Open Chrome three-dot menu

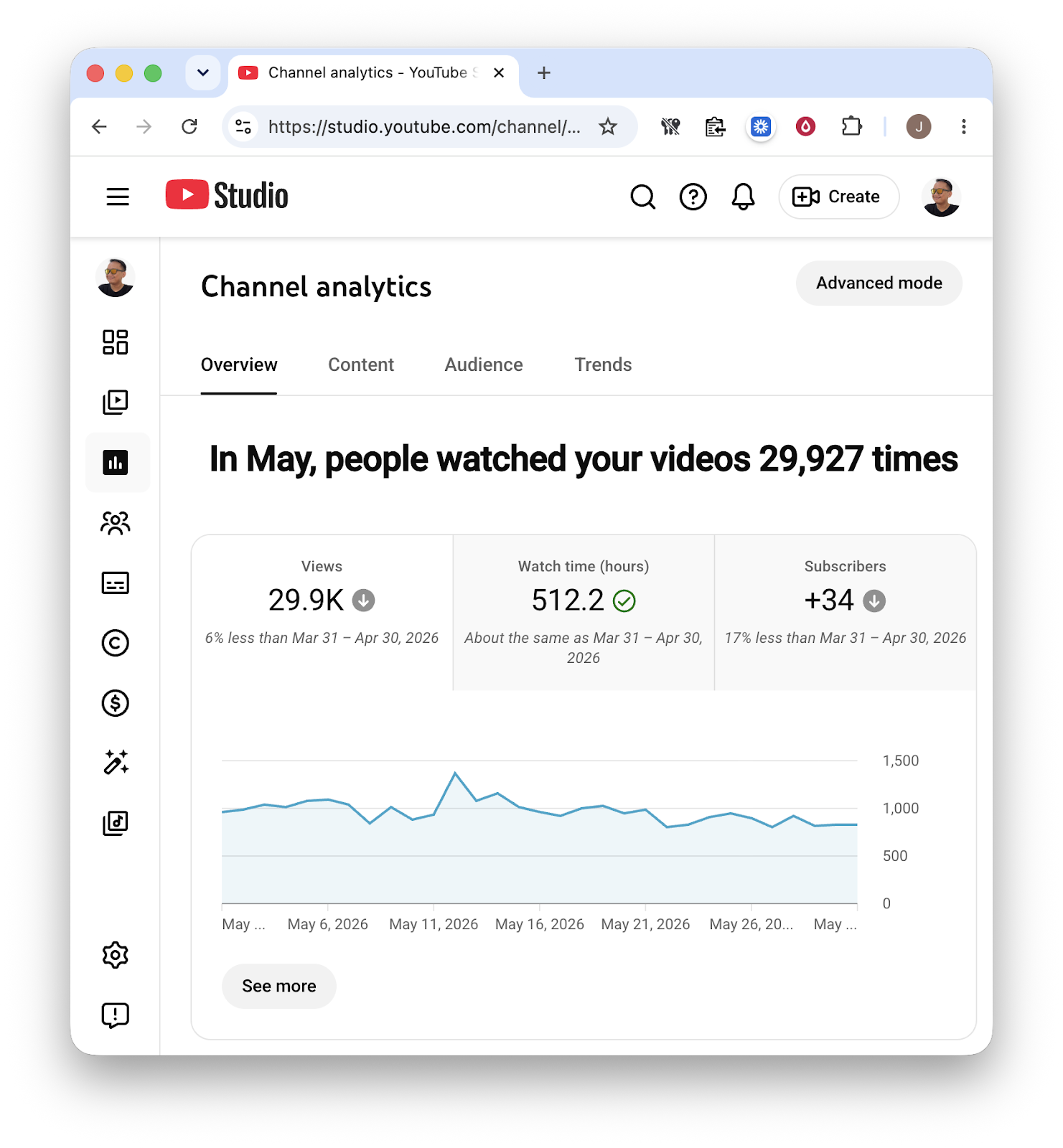point(964,127)
